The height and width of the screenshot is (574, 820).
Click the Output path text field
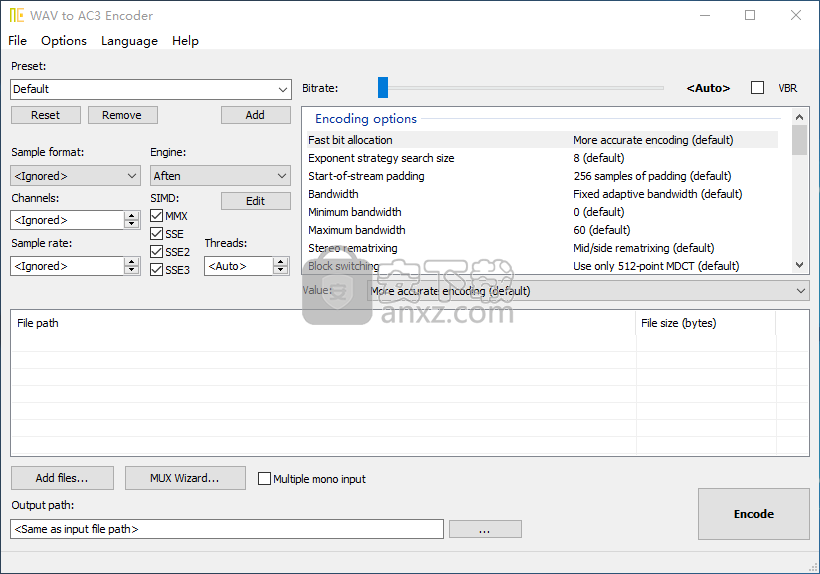tap(227, 529)
